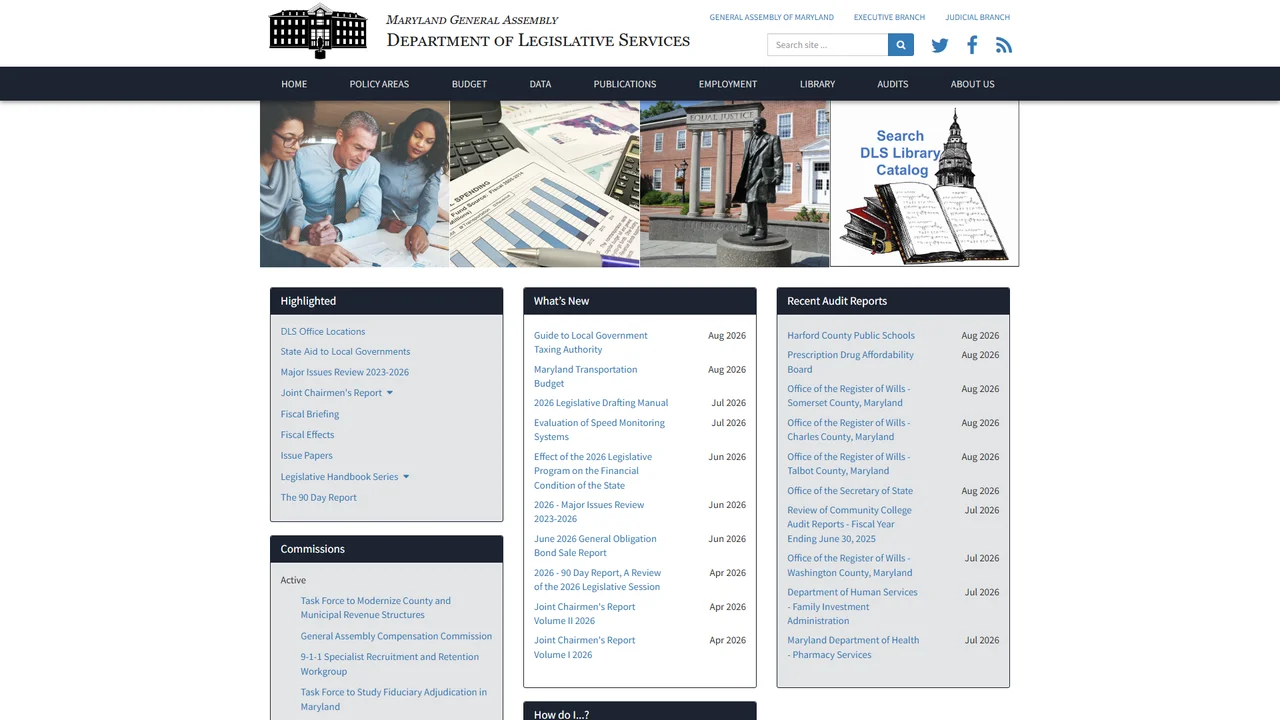
Task: Expand the Legislative Handbook Series dropdown
Action: [406, 477]
